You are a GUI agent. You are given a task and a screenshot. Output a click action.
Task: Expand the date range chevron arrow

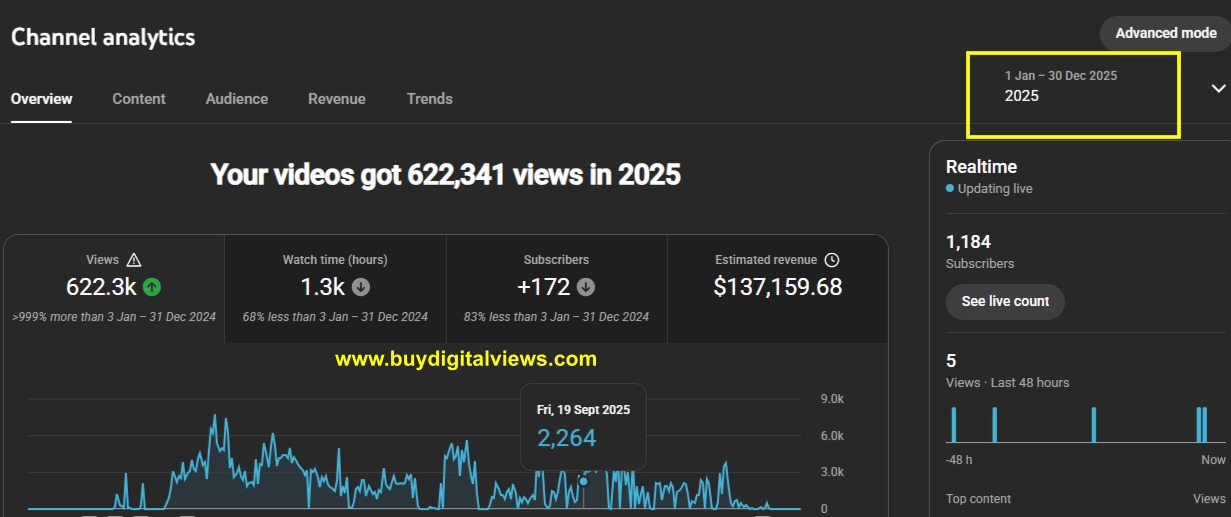click(x=1218, y=88)
